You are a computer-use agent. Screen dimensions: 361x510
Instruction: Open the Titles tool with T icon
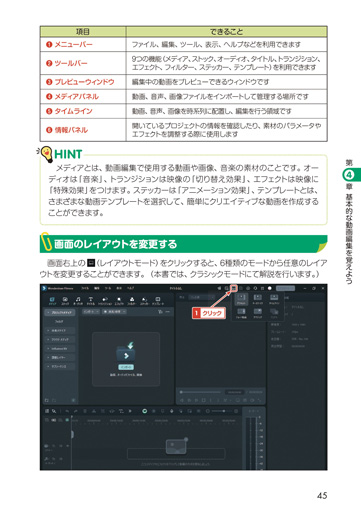point(91,301)
